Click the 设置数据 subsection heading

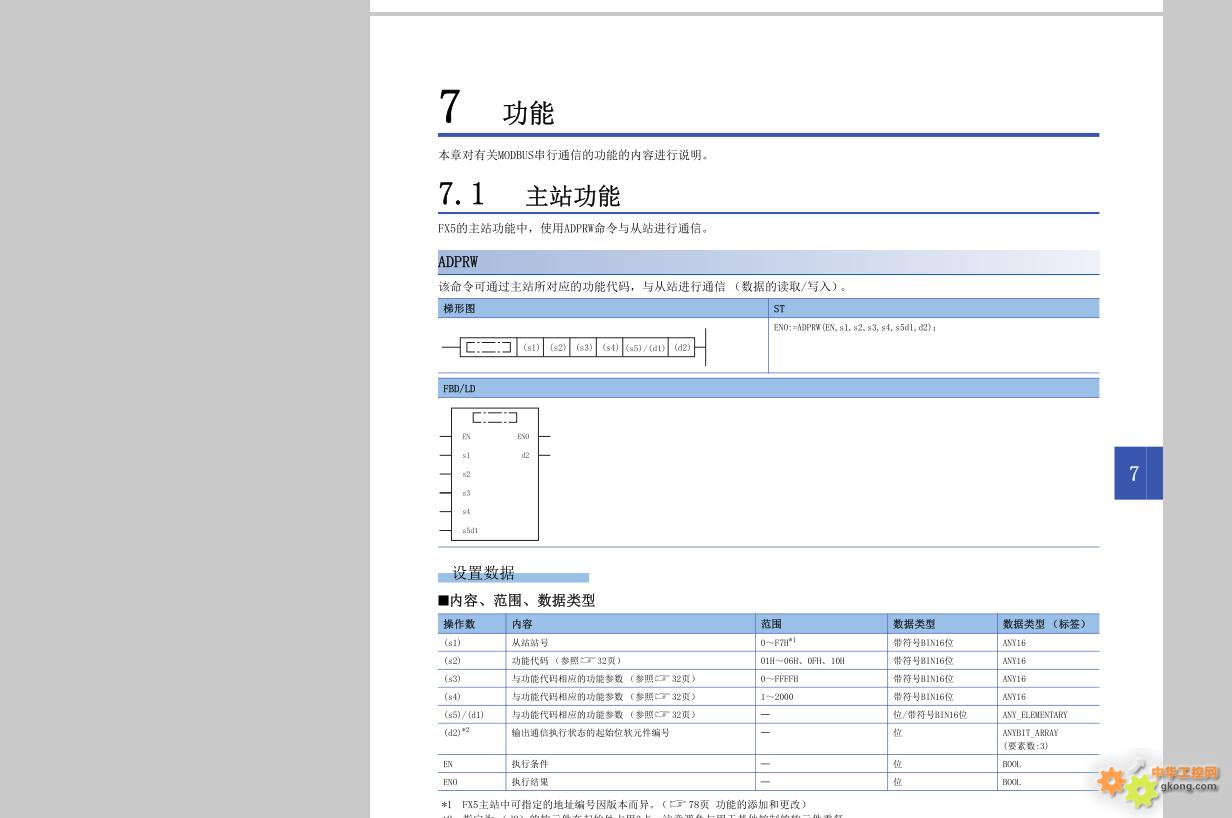(x=484, y=573)
